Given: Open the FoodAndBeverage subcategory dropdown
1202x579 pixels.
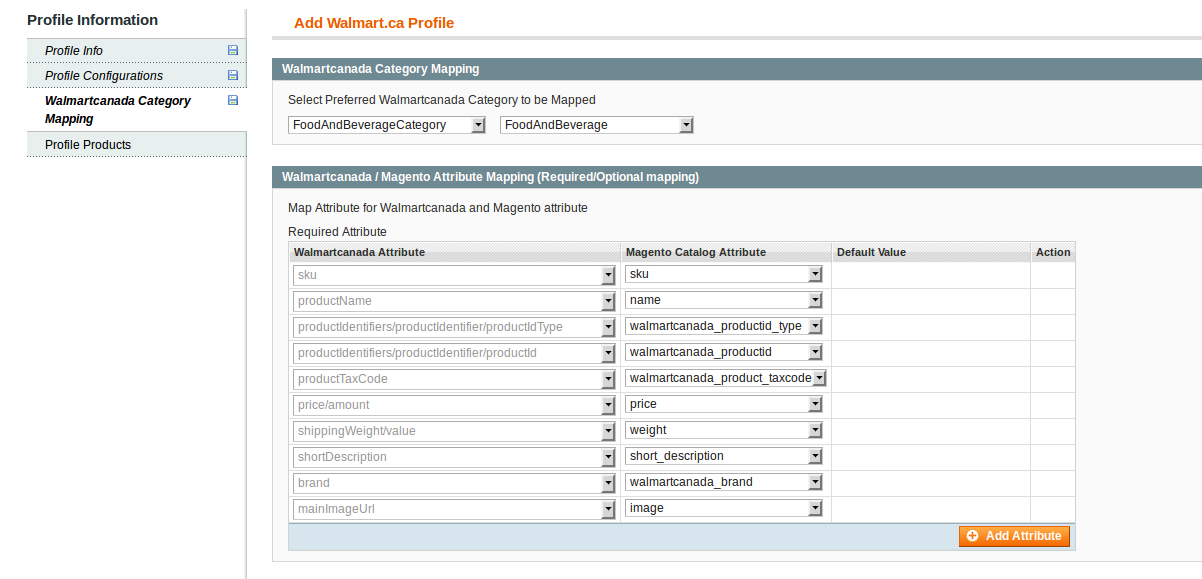Looking at the screenshot, I should [x=597, y=125].
